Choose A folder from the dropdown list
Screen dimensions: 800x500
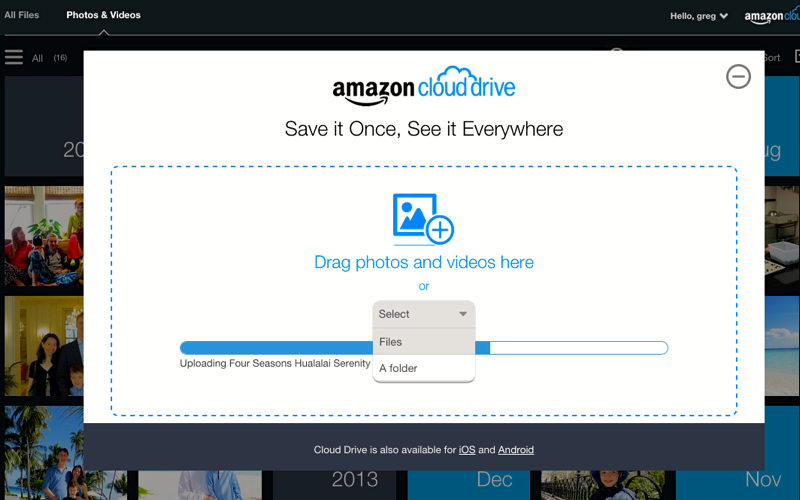423,368
